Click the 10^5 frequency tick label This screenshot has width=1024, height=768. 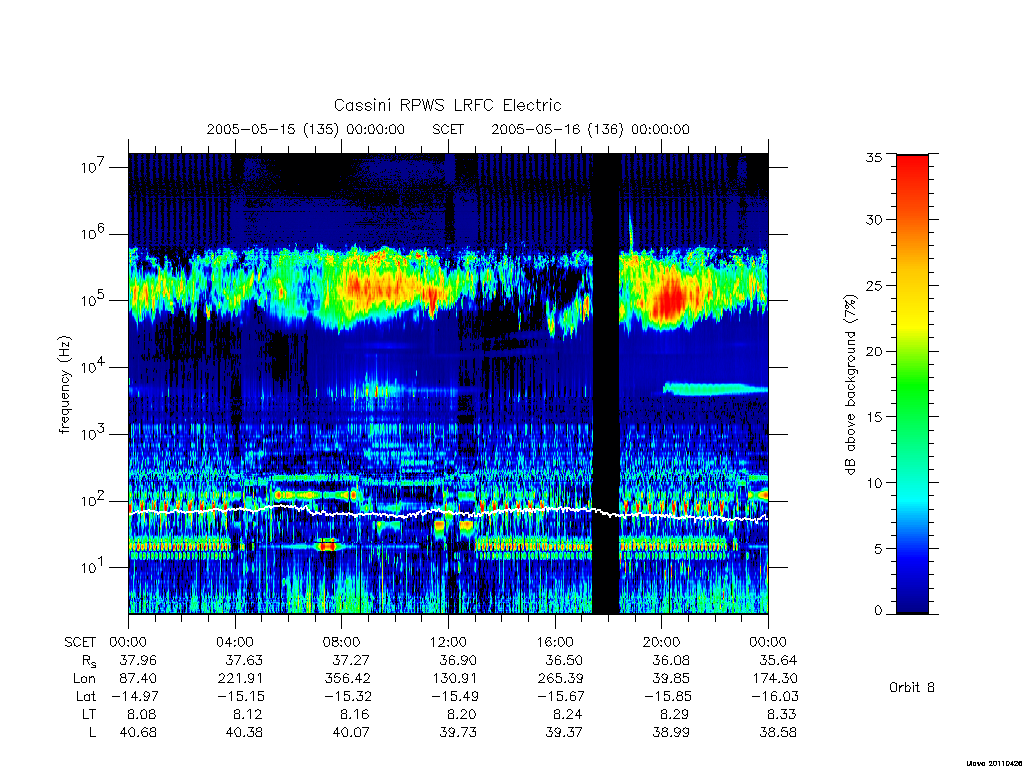[91, 300]
